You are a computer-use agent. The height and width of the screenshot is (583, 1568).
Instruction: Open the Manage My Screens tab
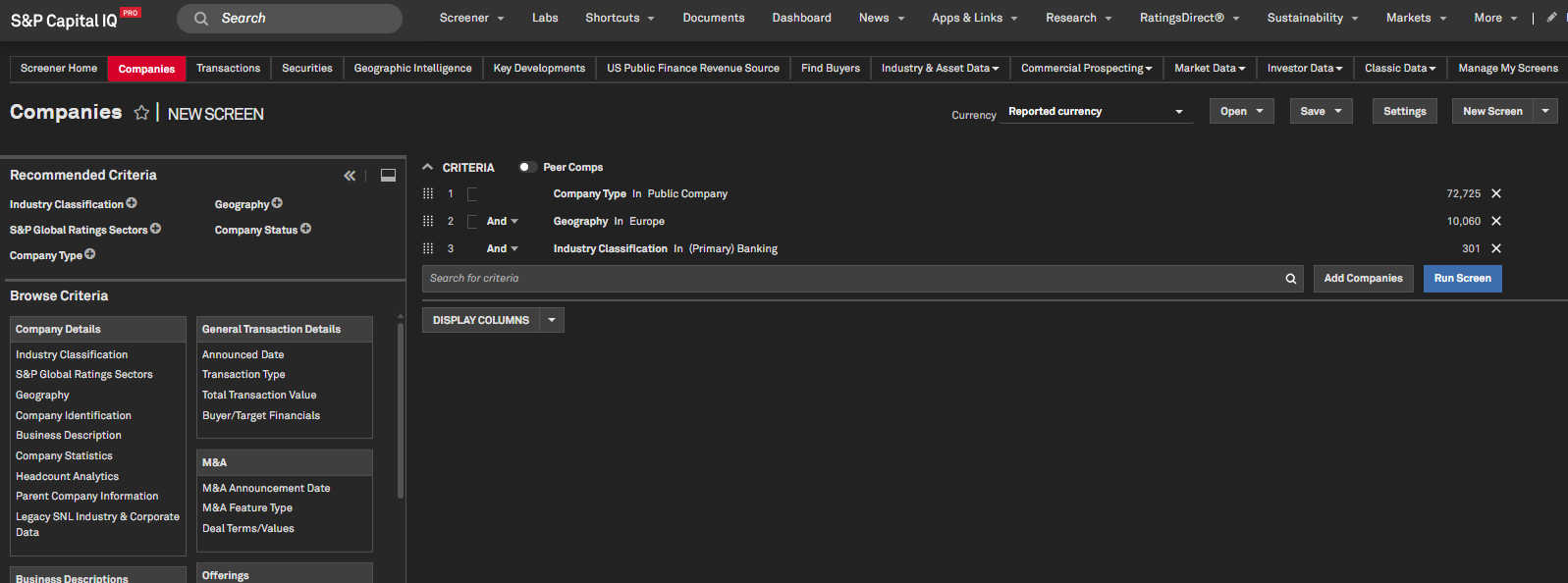pyautogui.click(x=1508, y=68)
